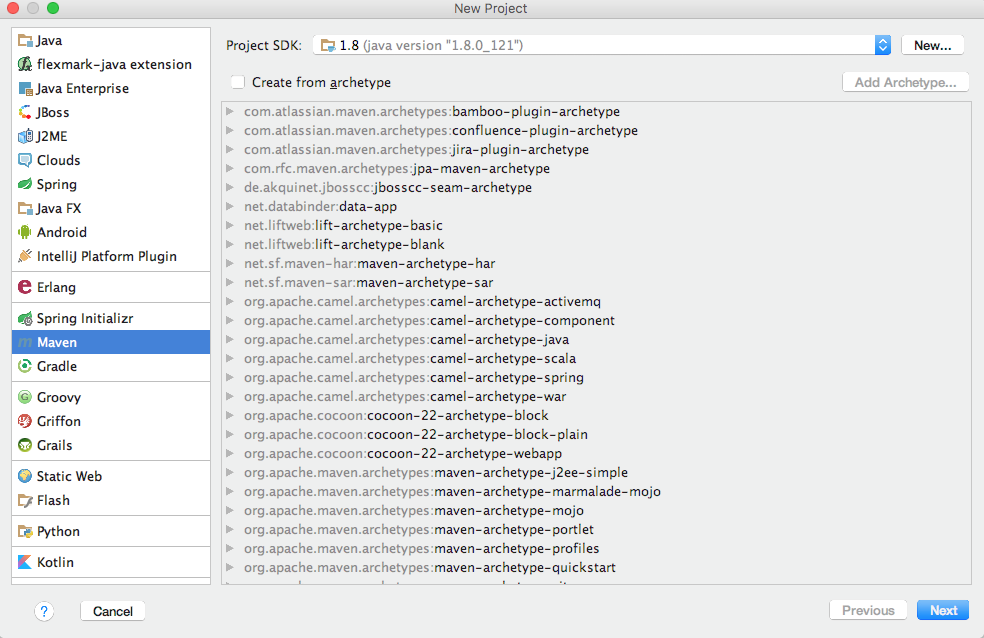The height and width of the screenshot is (638, 984).
Task: Select the Java FX folder icon
Action: (x=25, y=208)
